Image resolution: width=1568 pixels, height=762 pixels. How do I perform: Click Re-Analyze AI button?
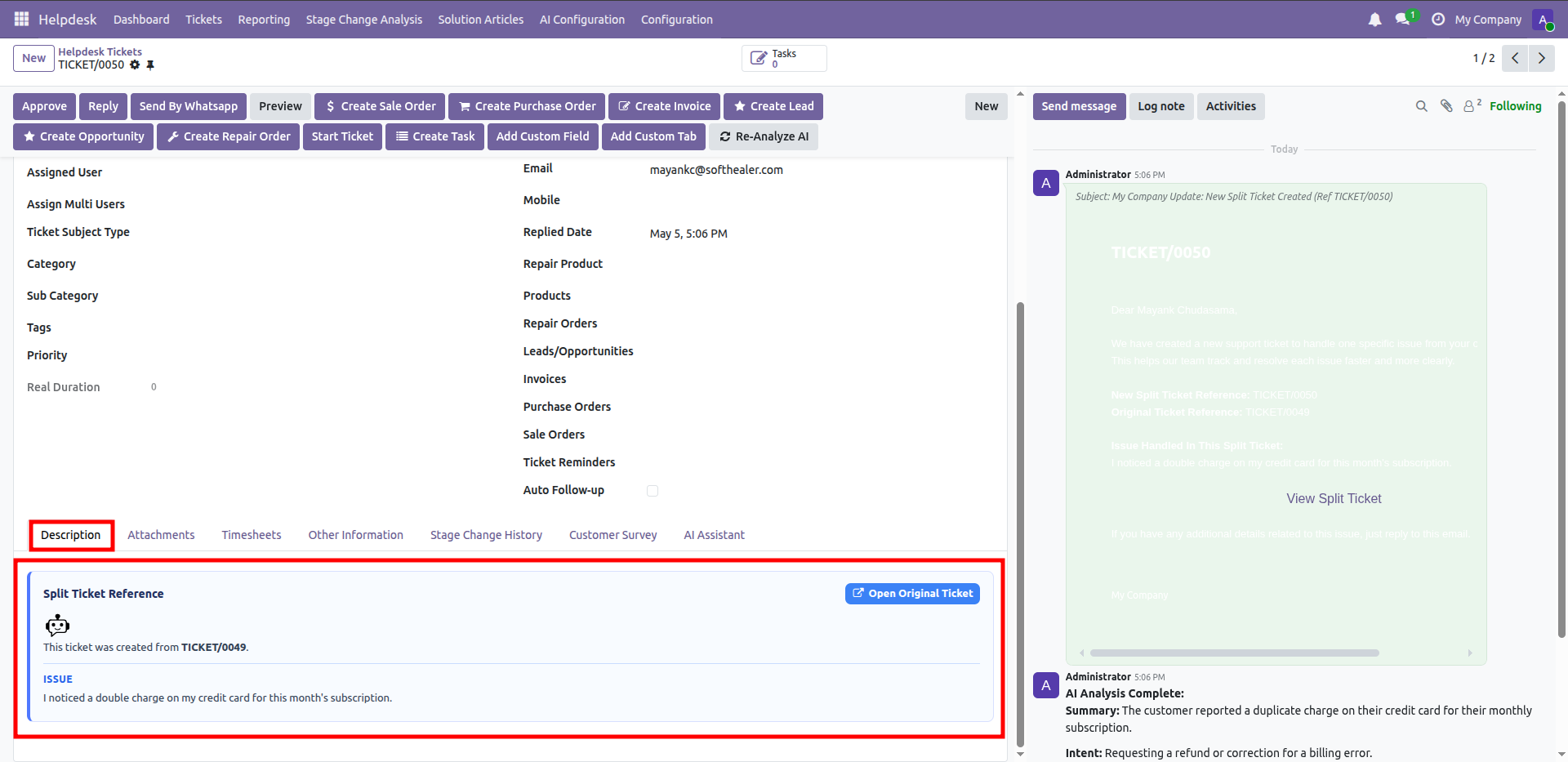pyautogui.click(x=764, y=136)
